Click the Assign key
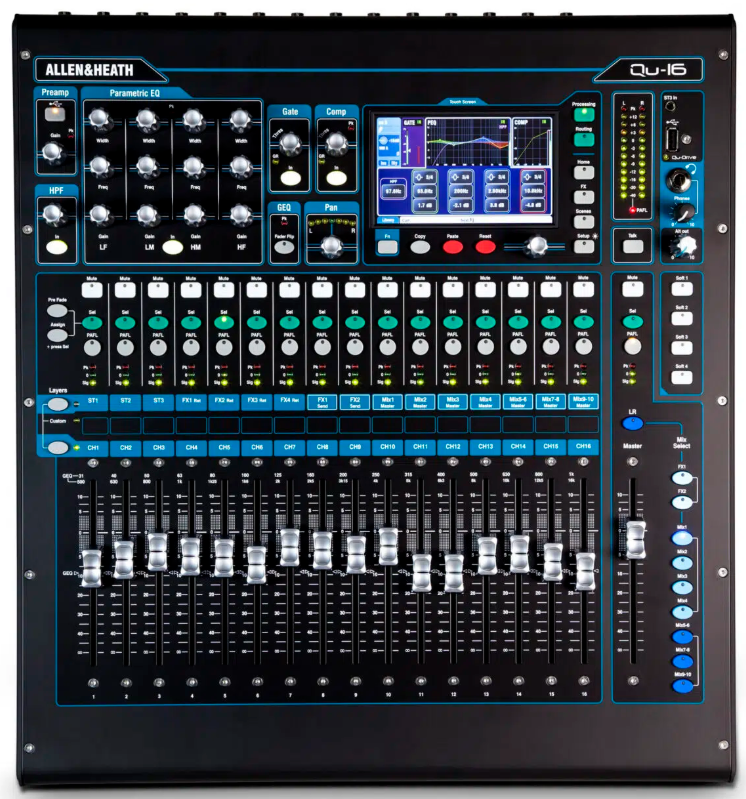 [x=57, y=335]
